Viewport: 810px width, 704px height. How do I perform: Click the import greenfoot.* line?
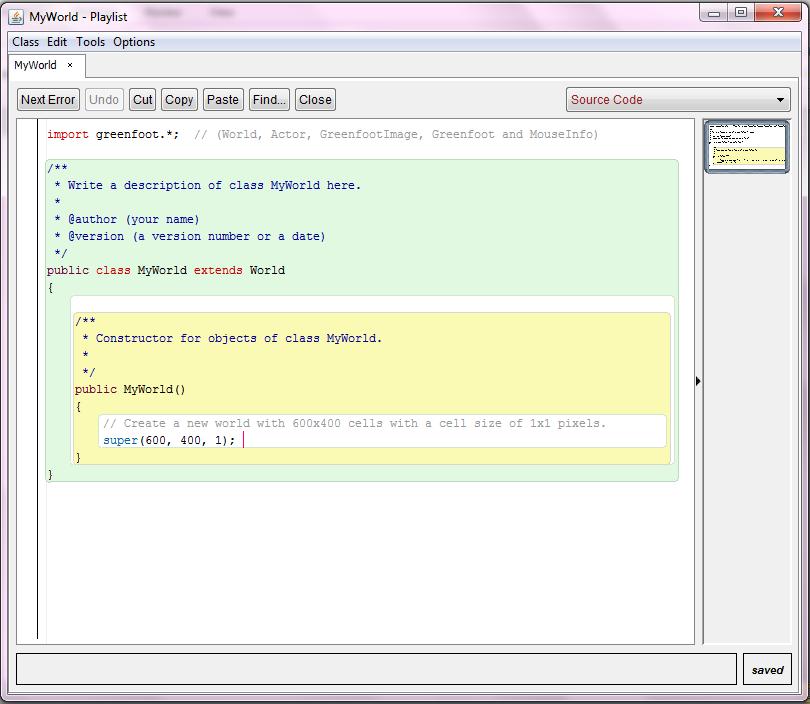click(x=322, y=134)
